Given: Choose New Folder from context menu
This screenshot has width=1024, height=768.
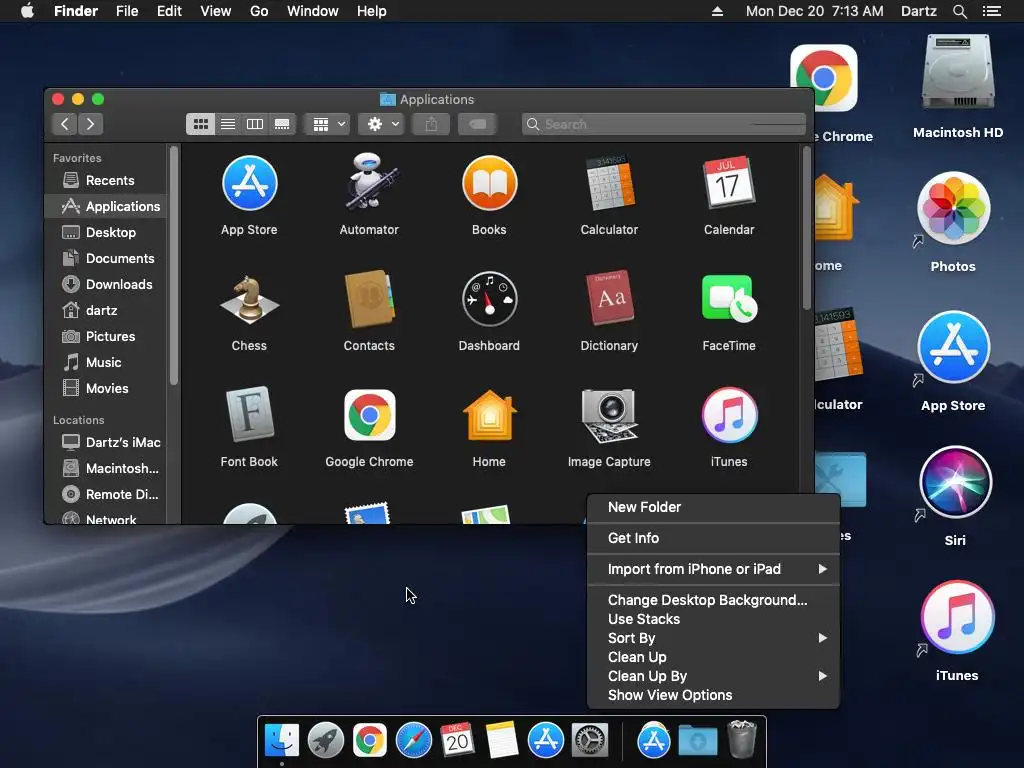Looking at the screenshot, I should [713, 507].
